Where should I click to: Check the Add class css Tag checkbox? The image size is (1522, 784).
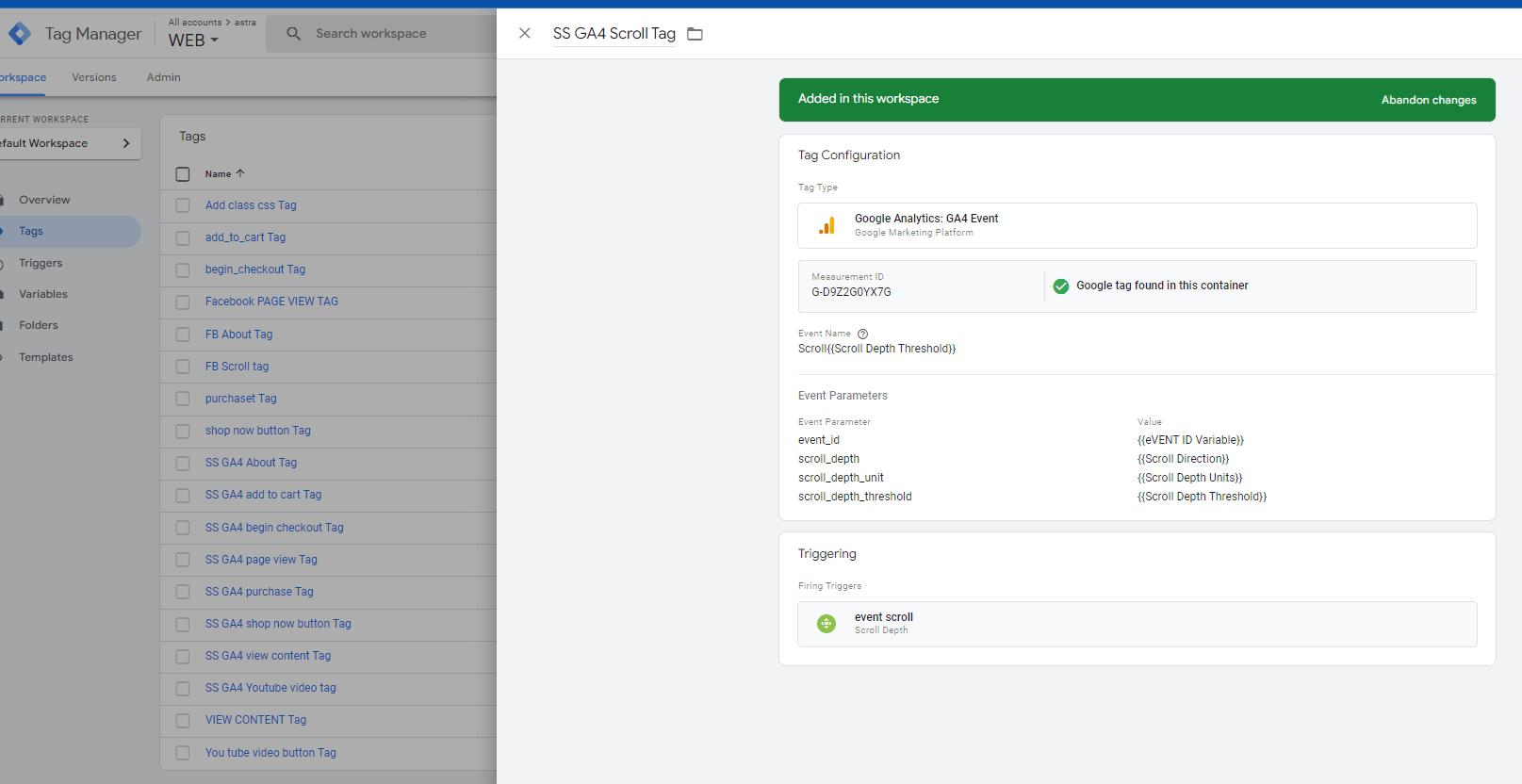(183, 206)
